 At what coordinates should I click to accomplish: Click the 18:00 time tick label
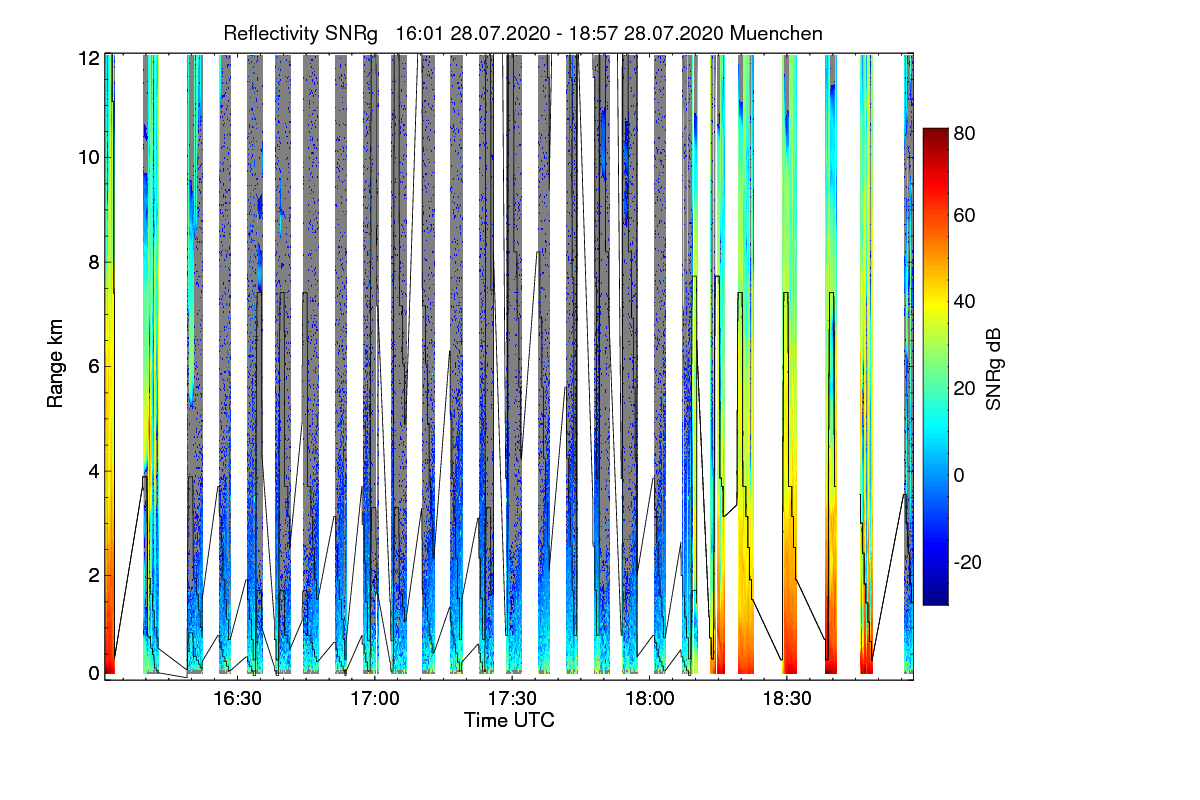coord(649,699)
